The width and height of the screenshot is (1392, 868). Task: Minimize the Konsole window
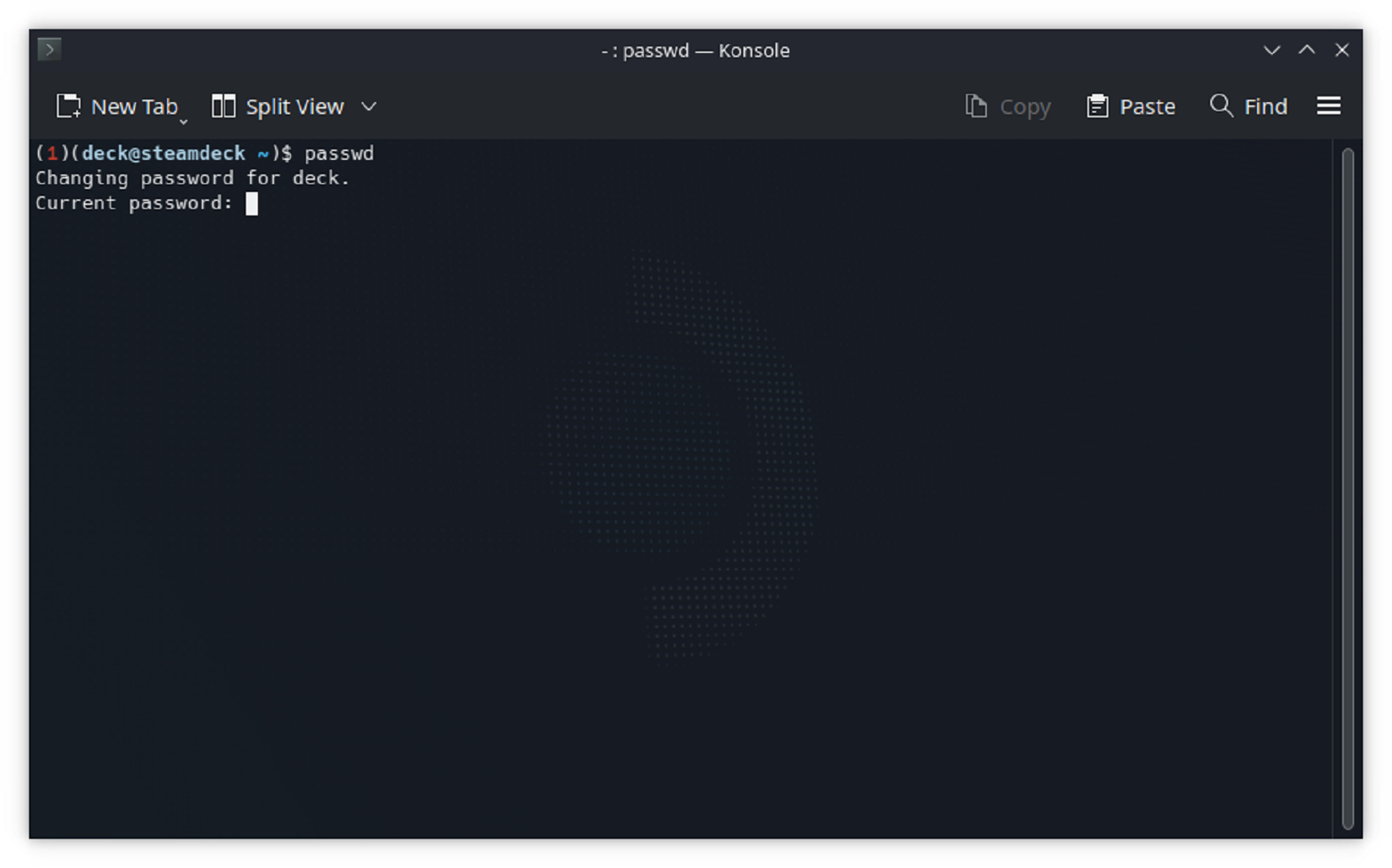(1271, 50)
